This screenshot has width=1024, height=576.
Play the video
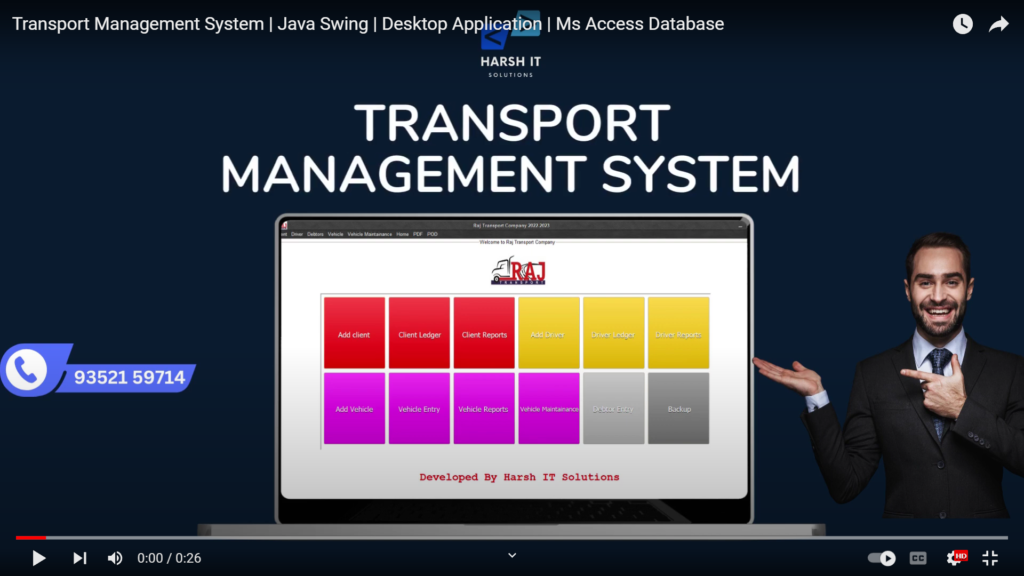39,558
